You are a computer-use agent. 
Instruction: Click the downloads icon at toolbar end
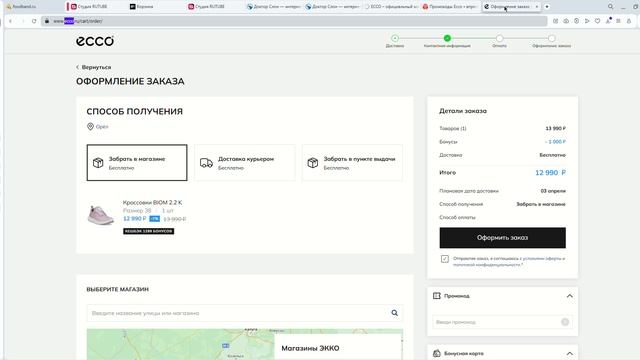[x=629, y=21]
